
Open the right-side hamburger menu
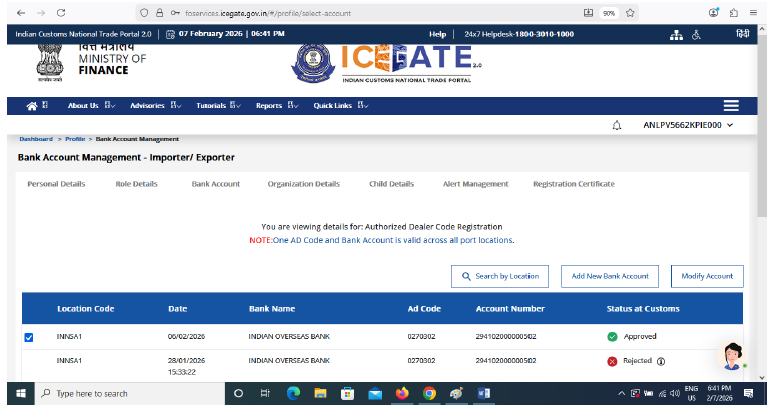[x=731, y=106]
